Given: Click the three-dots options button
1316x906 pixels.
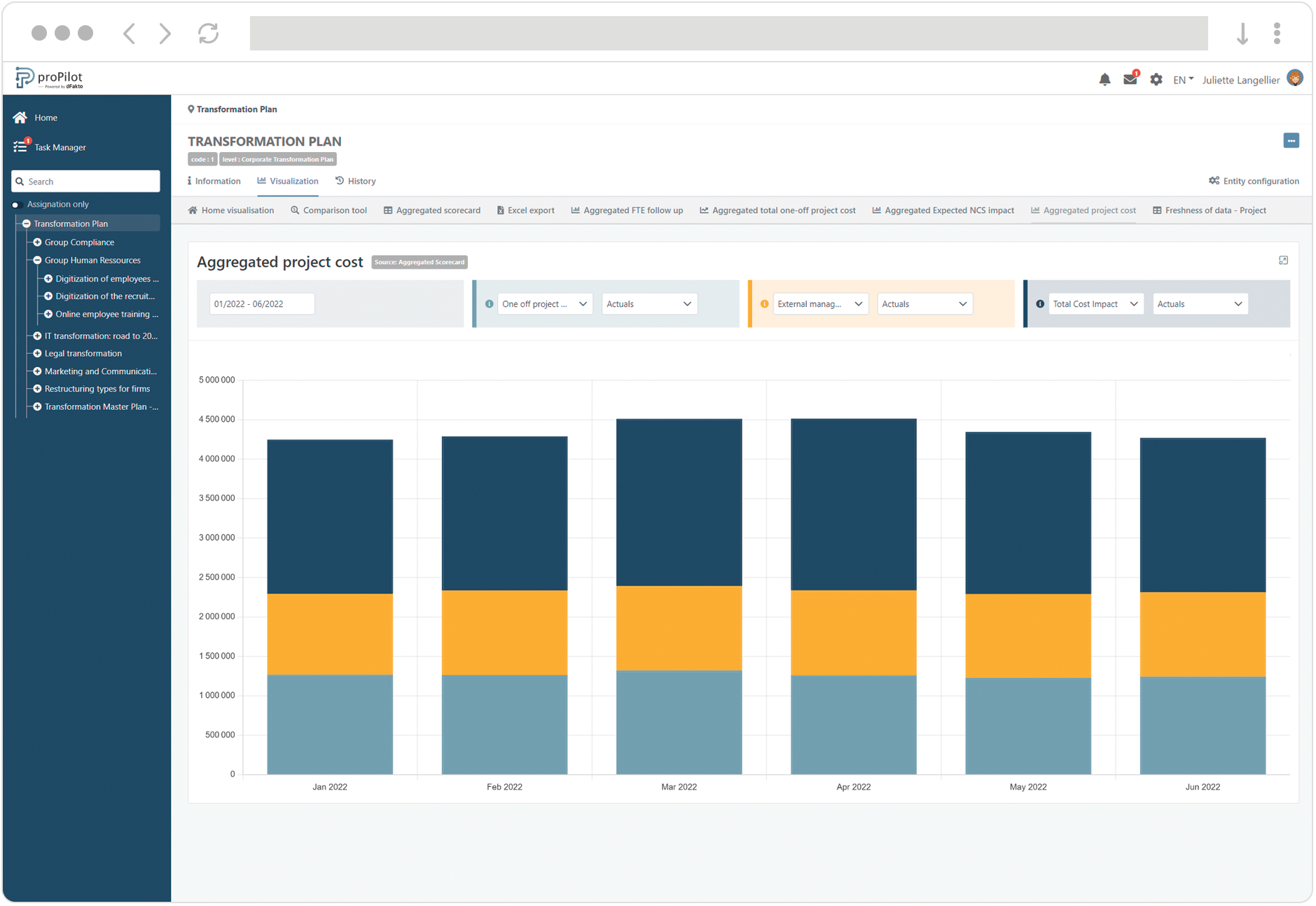Looking at the screenshot, I should [1291, 141].
